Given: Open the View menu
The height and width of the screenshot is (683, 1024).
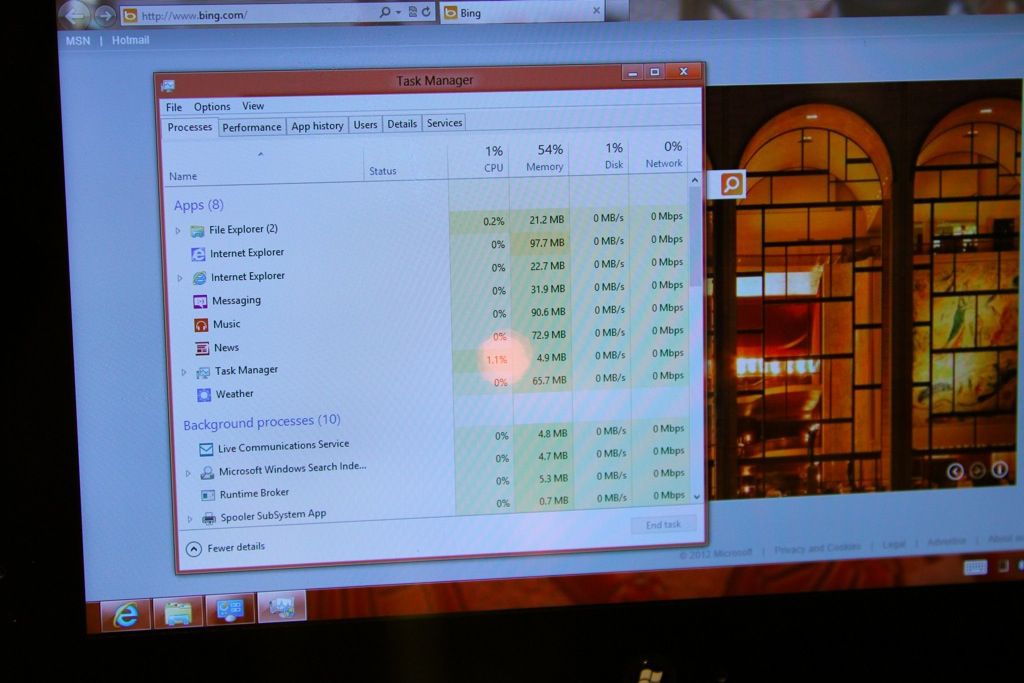Looking at the screenshot, I should 253,106.
